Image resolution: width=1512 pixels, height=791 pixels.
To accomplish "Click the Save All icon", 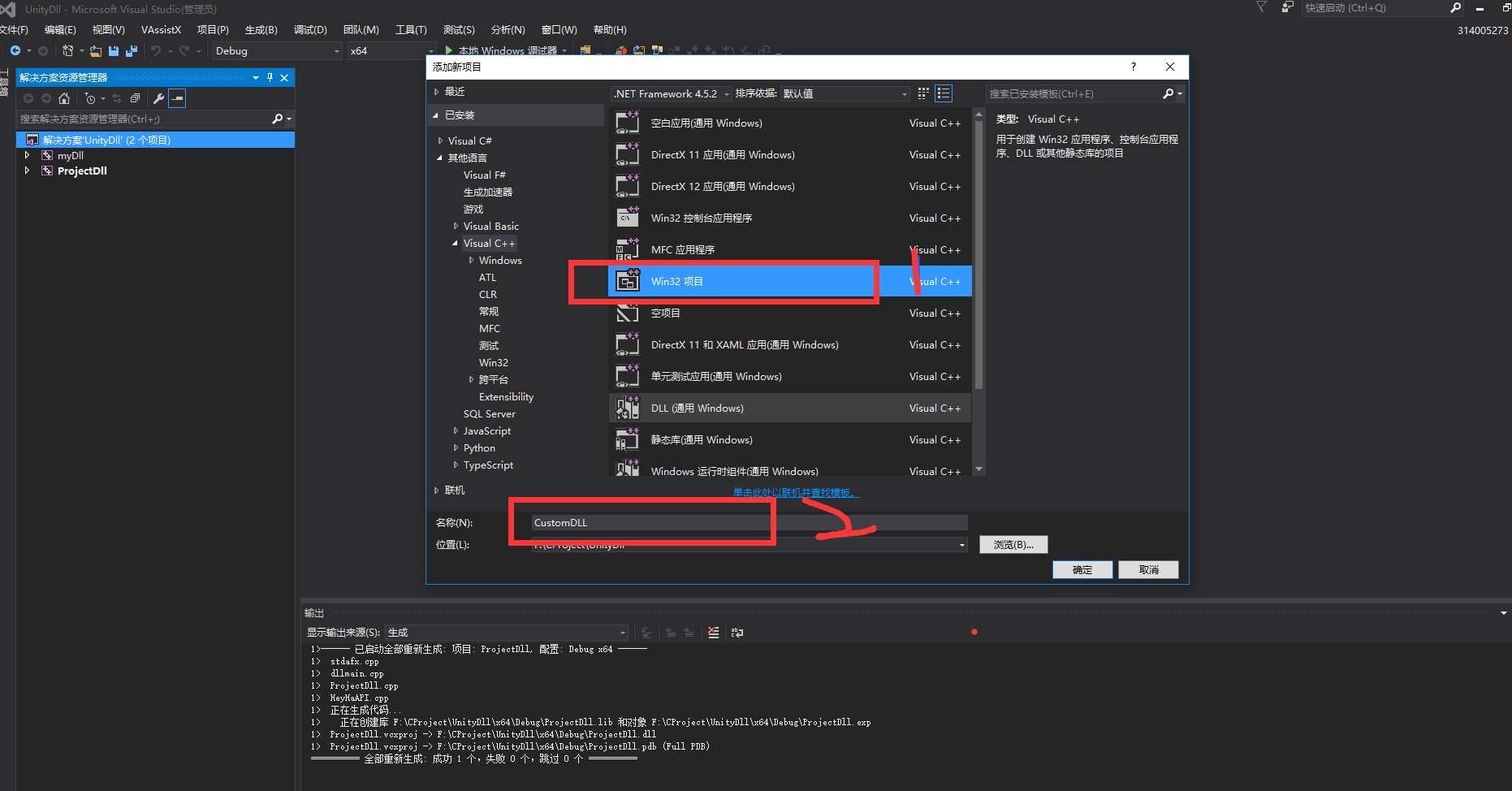I will point(132,50).
